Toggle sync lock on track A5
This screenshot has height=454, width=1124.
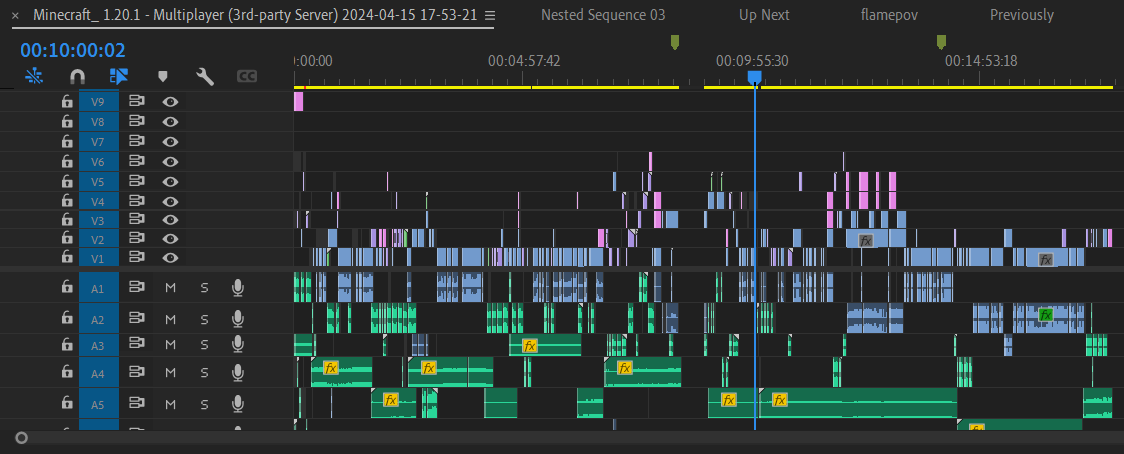136,405
